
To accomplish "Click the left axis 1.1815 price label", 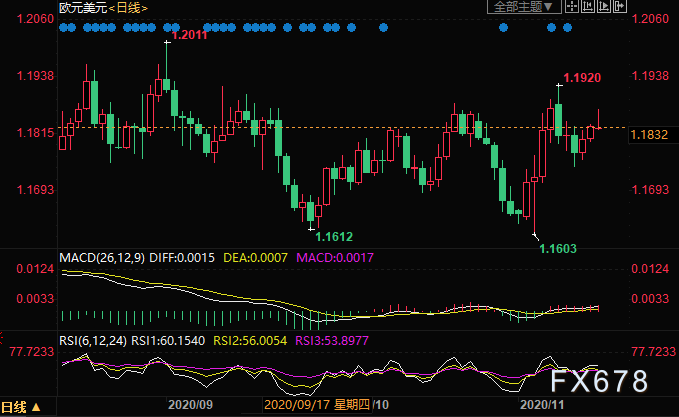I will pos(35,133).
